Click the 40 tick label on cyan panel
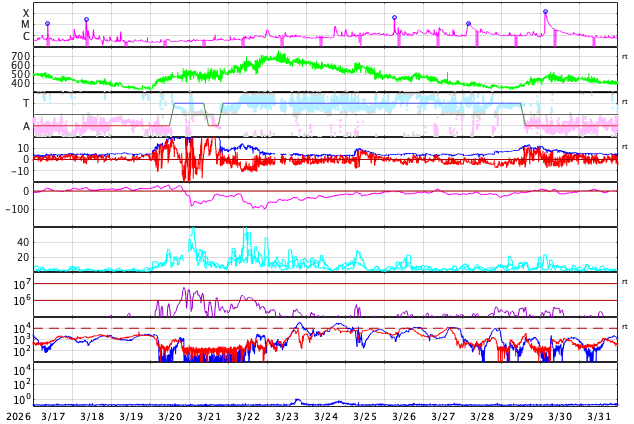Viewport: 634px width, 424px height. coord(23,242)
